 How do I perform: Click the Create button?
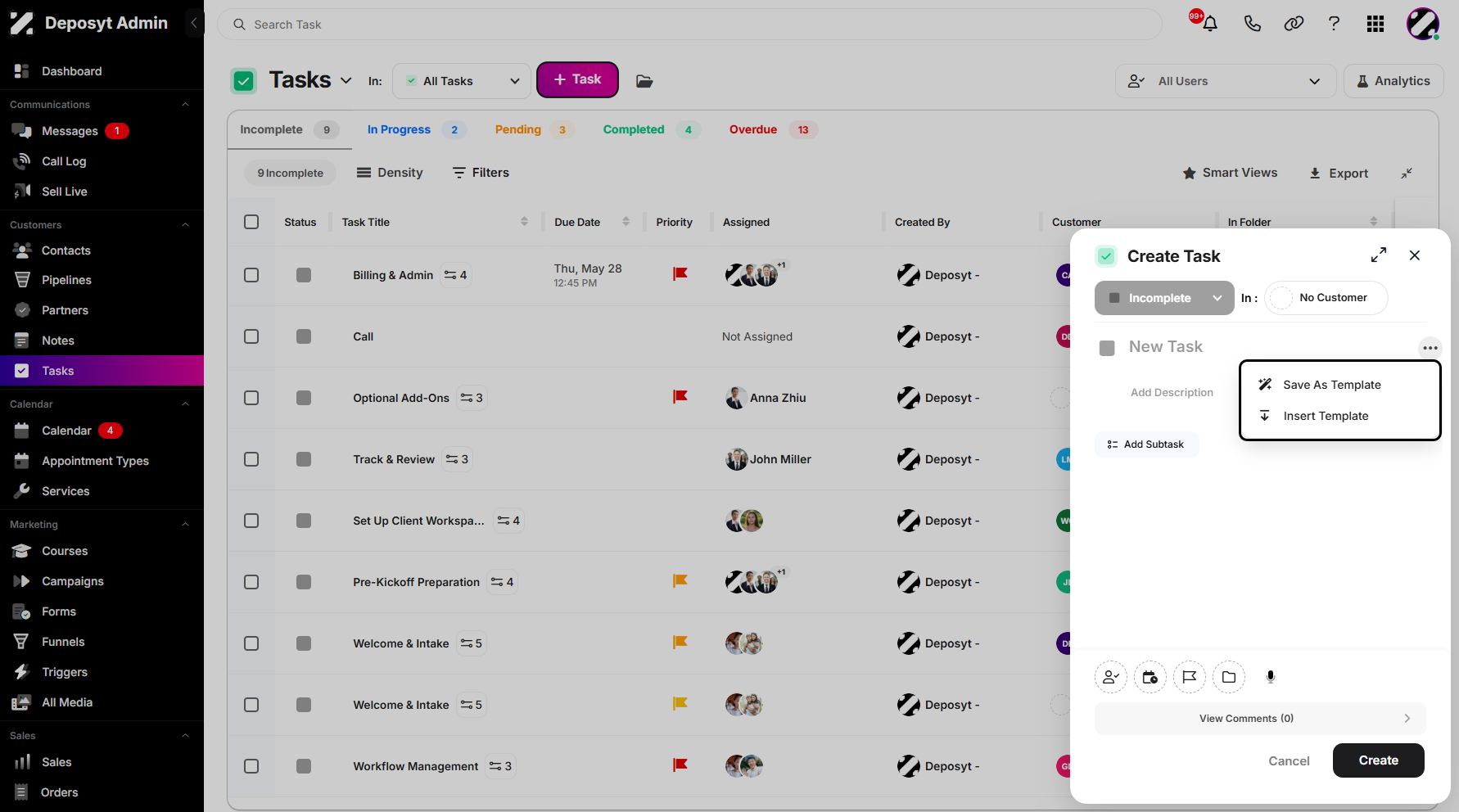1378,760
